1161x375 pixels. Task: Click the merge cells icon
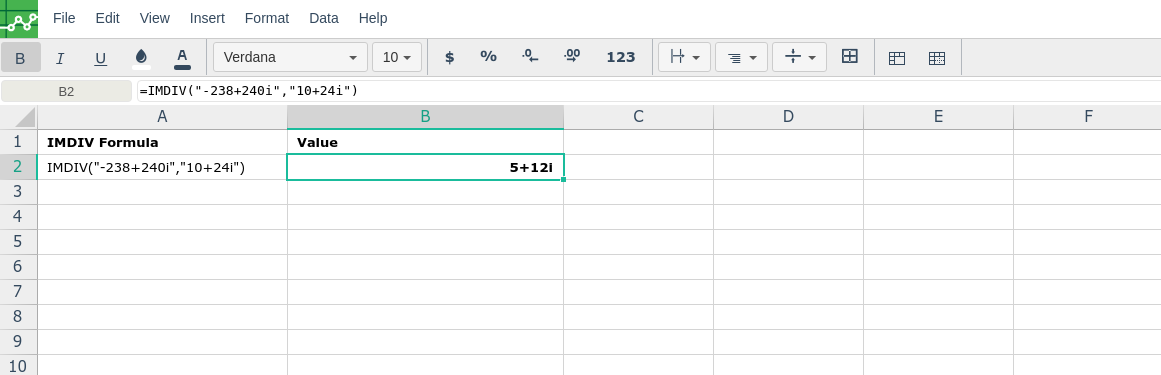[x=850, y=56]
